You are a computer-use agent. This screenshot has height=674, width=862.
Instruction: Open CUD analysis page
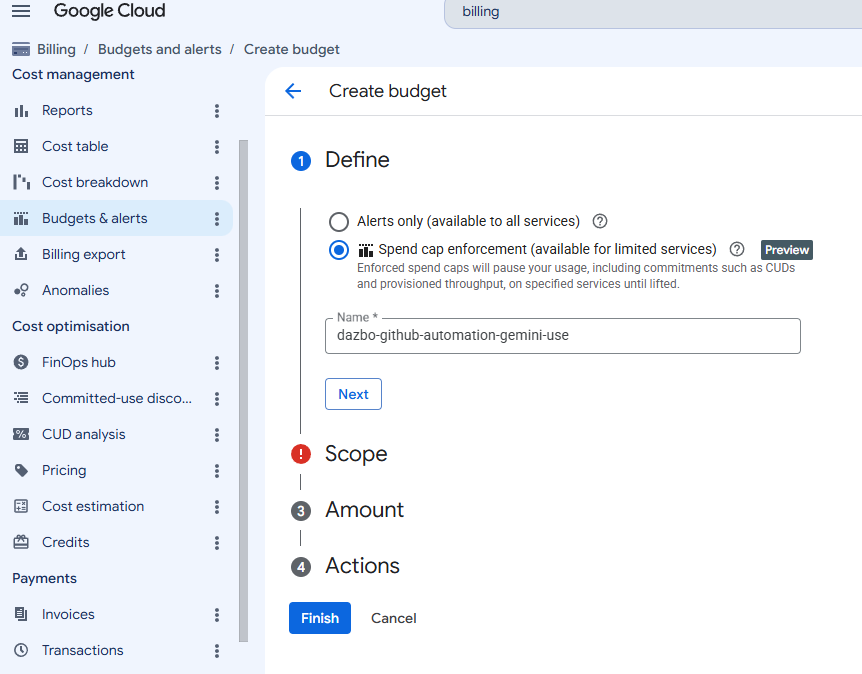click(x=84, y=435)
